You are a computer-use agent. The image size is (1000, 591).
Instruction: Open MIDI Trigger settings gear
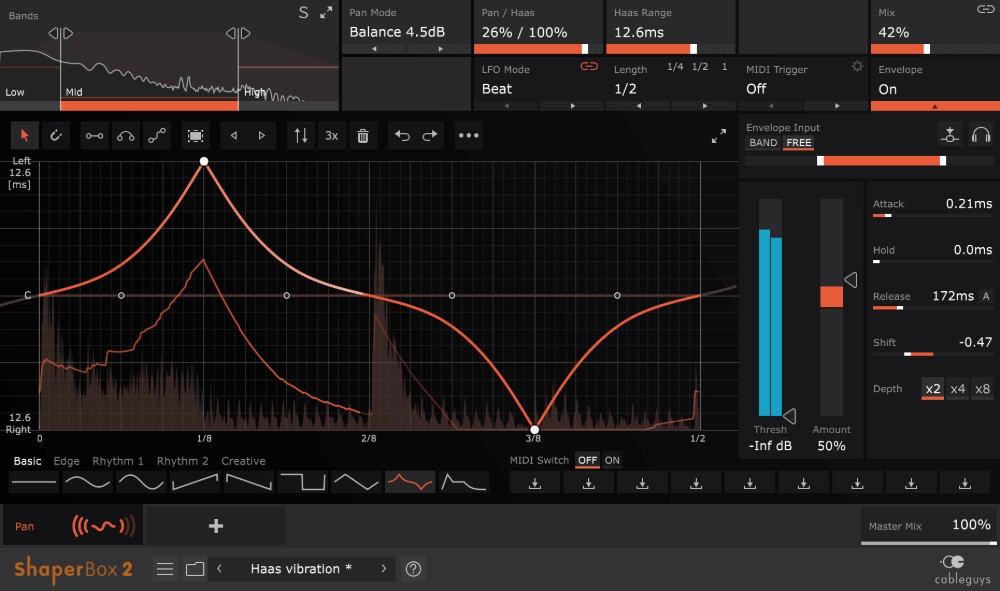click(x=857, y=67)
